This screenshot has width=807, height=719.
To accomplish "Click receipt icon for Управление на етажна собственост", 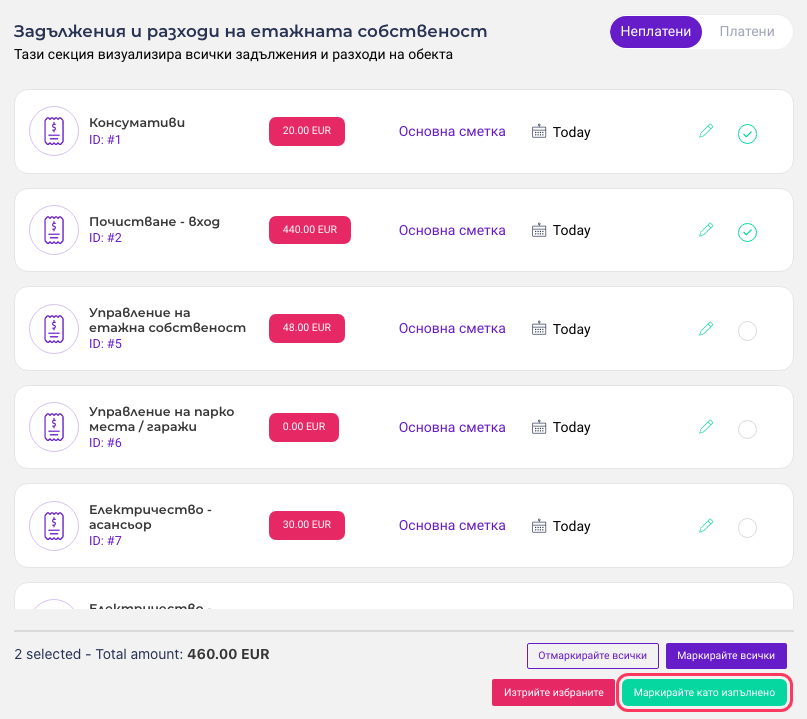I will (54, 328).
